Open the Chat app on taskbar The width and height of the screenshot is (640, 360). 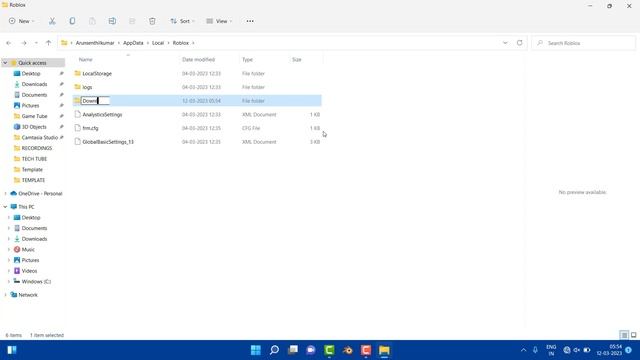point(311,350)
